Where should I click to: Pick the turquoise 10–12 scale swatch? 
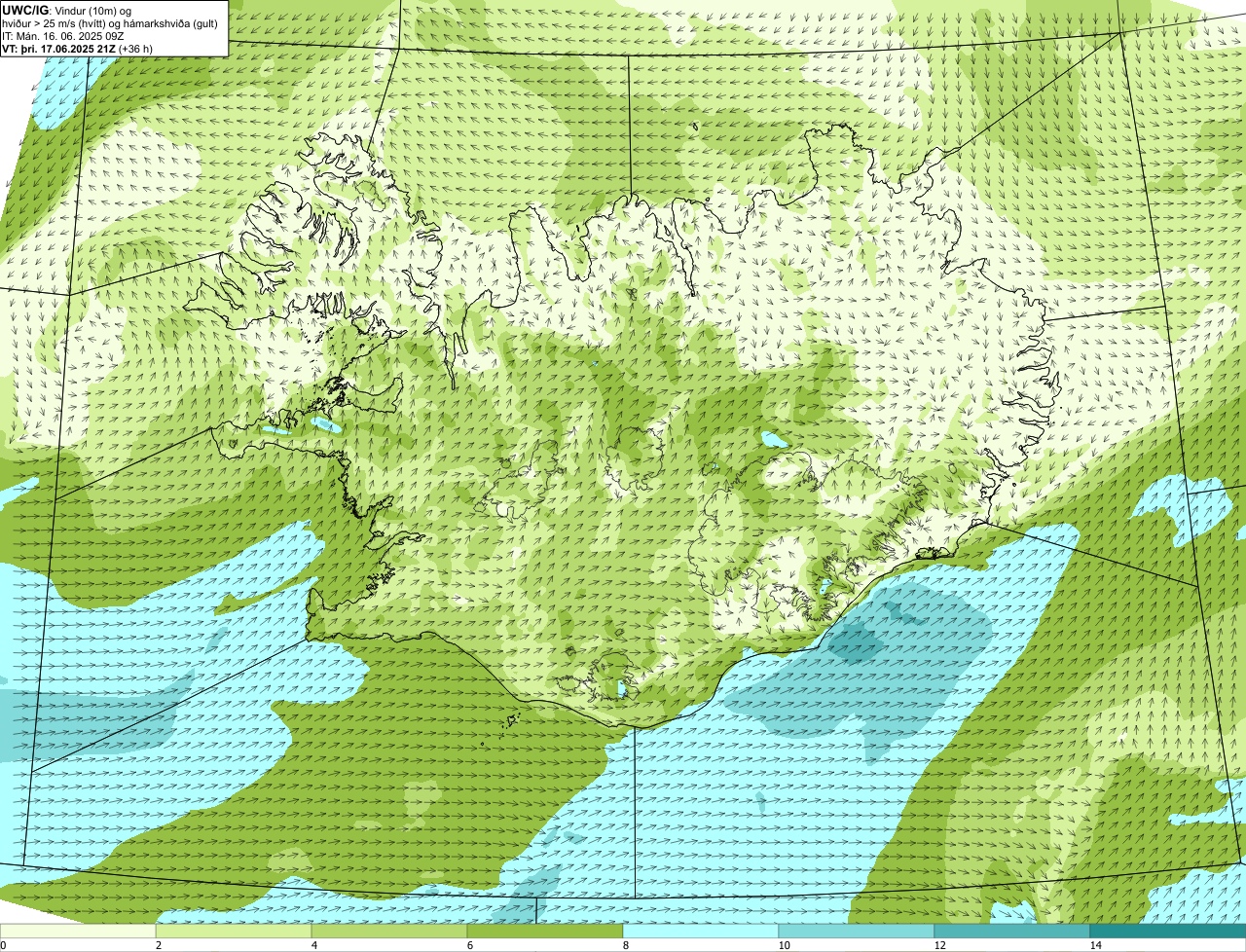(857, 931)
